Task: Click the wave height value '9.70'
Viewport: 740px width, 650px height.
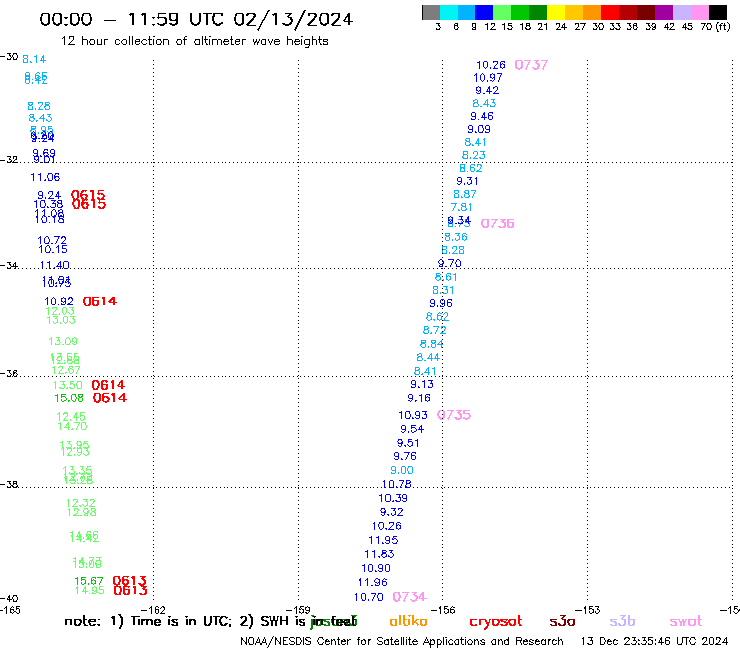Action: [450, 263]
